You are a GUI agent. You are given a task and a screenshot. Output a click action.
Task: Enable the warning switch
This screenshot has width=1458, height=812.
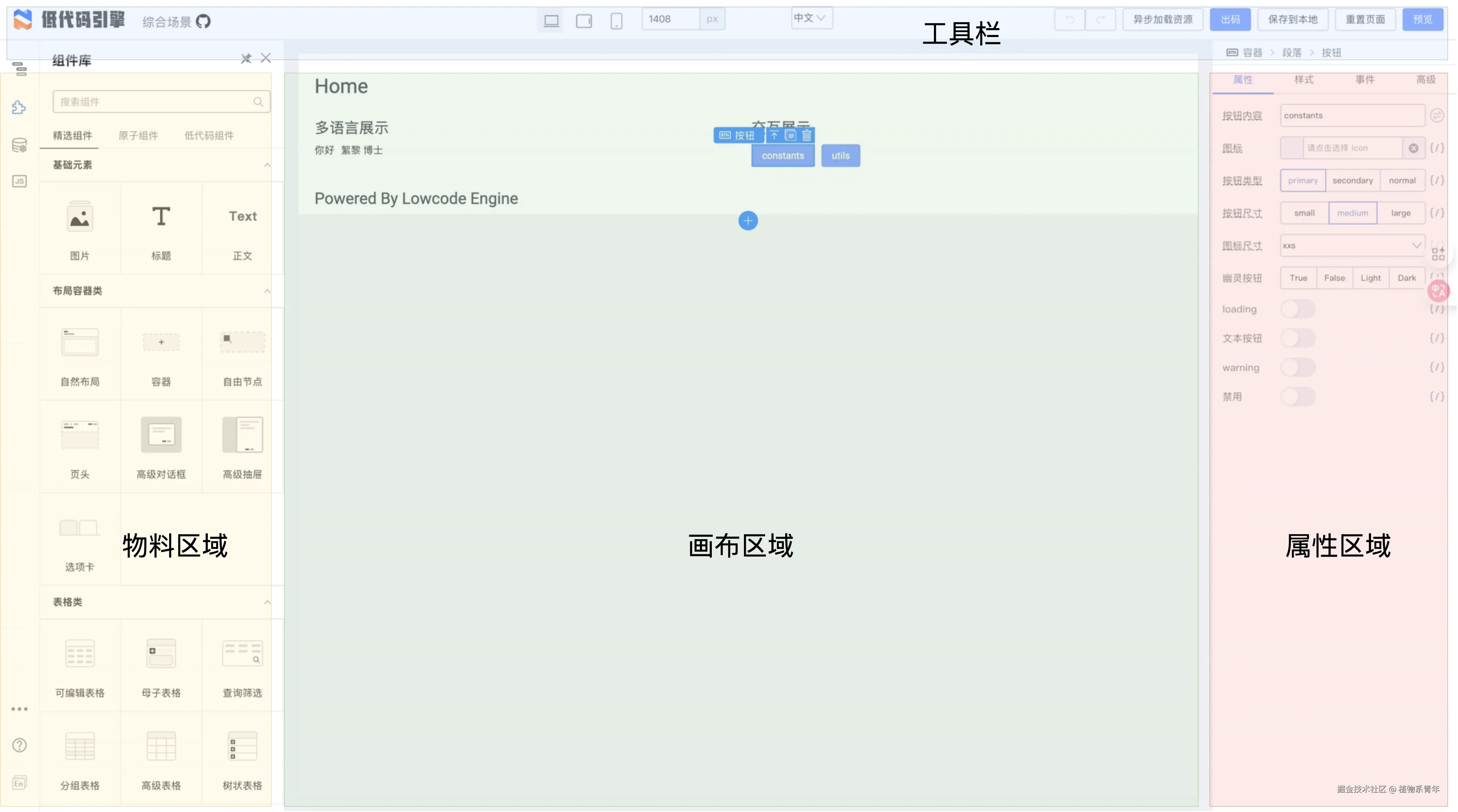(1298, 367)
